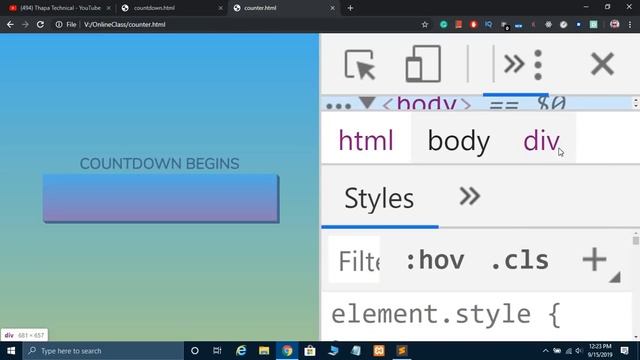The width and height of the screenshot is (640, 360).
Task: Click the address bar URL
Action: pos(124,24)
